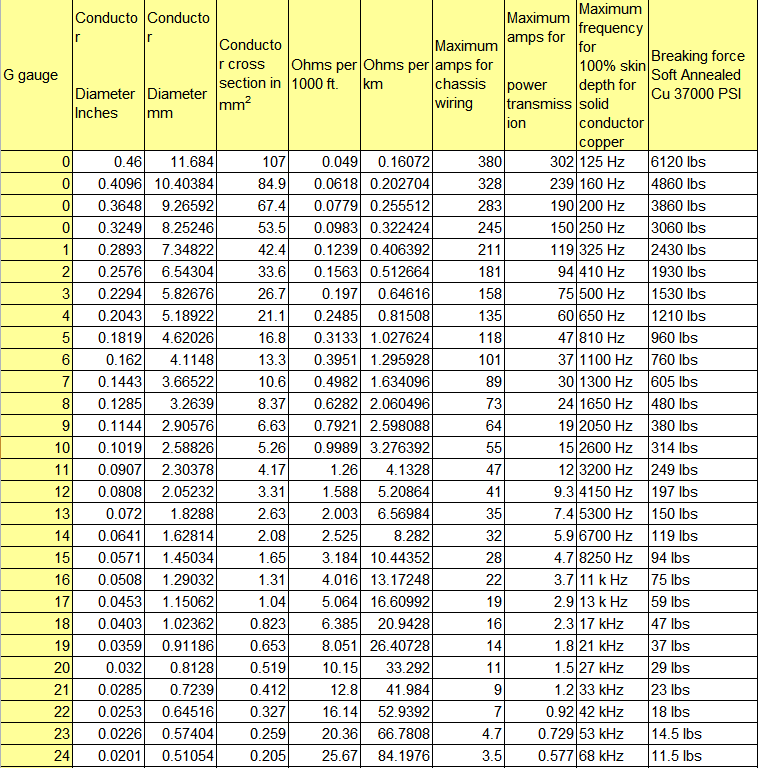Select the 'Breaking force Soft Annealed Cu' header
This screenshot has height=768, width=758.
tap(703, 75)
